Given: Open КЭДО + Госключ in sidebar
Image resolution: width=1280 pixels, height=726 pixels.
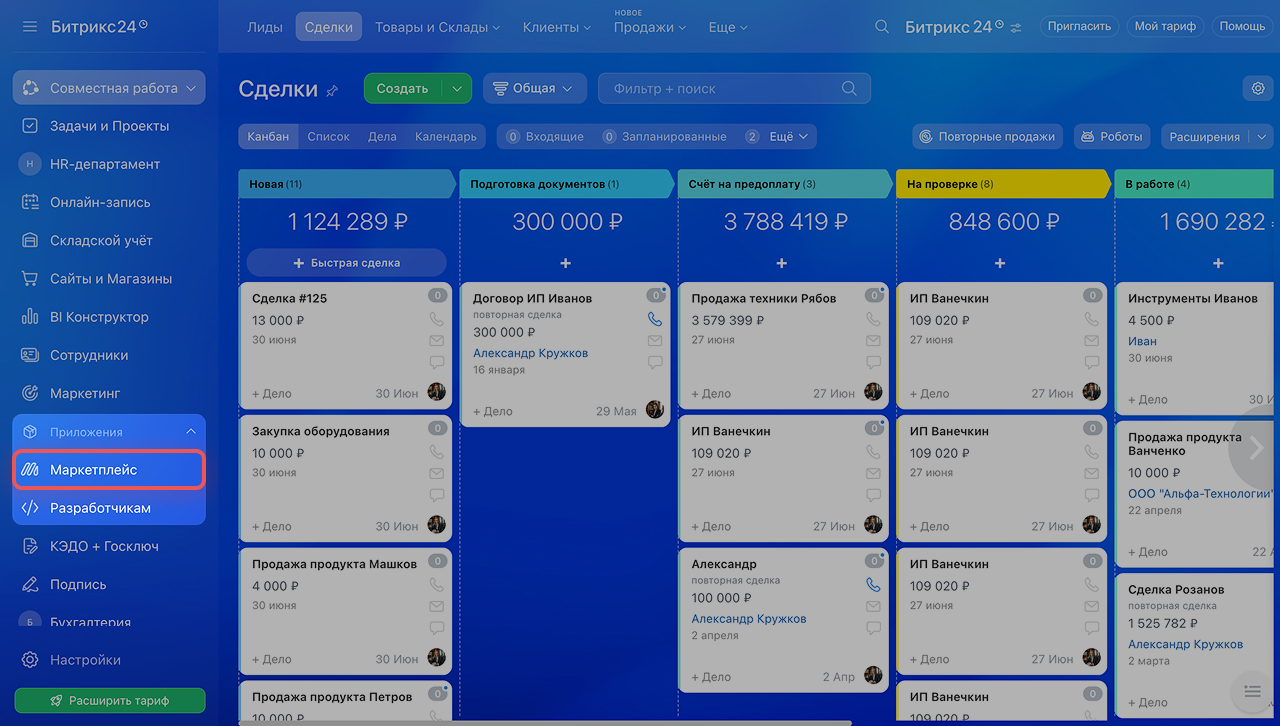Looking at the screenshot, I should [109, 546].
